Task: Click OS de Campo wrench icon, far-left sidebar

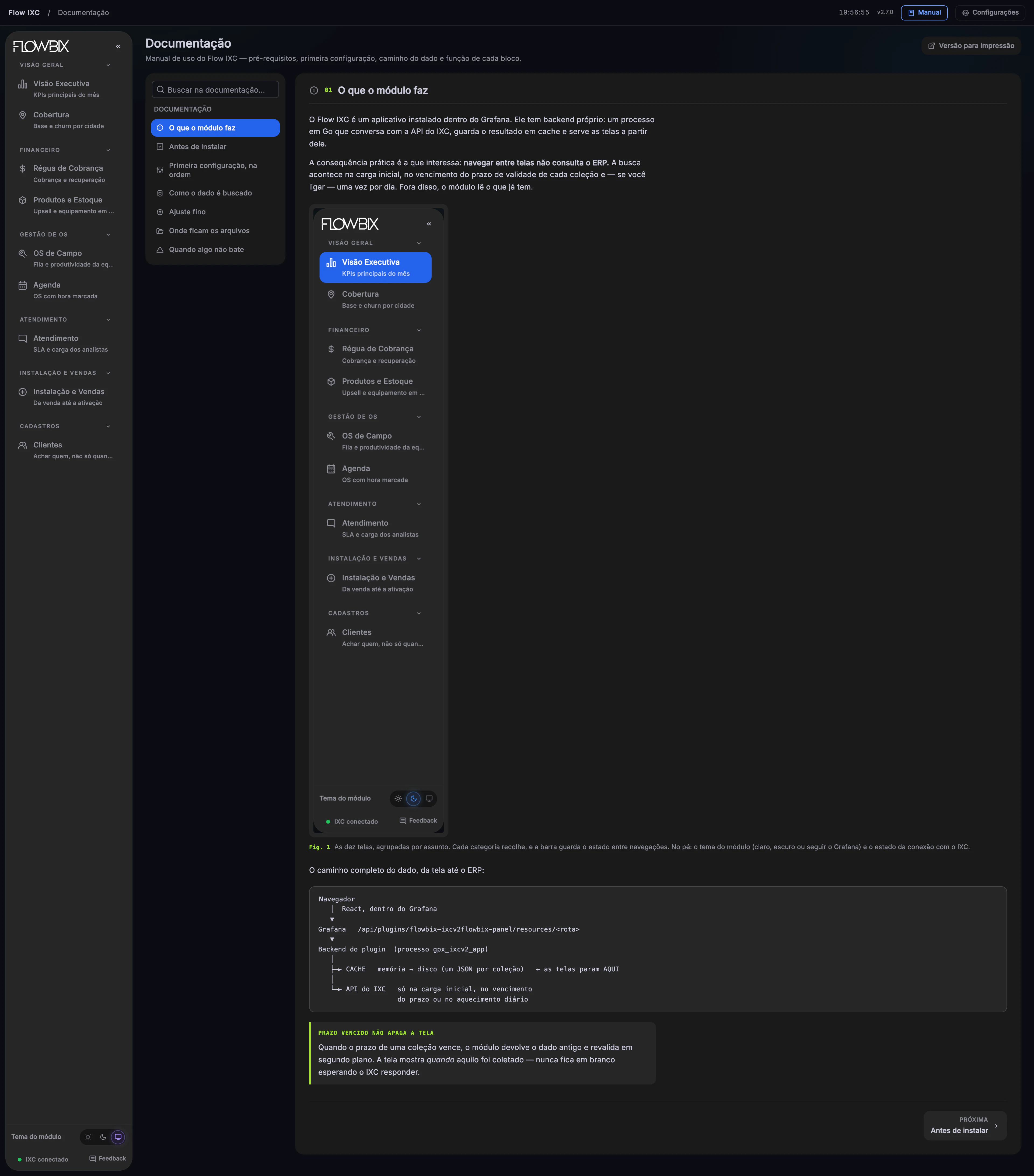Action: [x=22, y=253]
